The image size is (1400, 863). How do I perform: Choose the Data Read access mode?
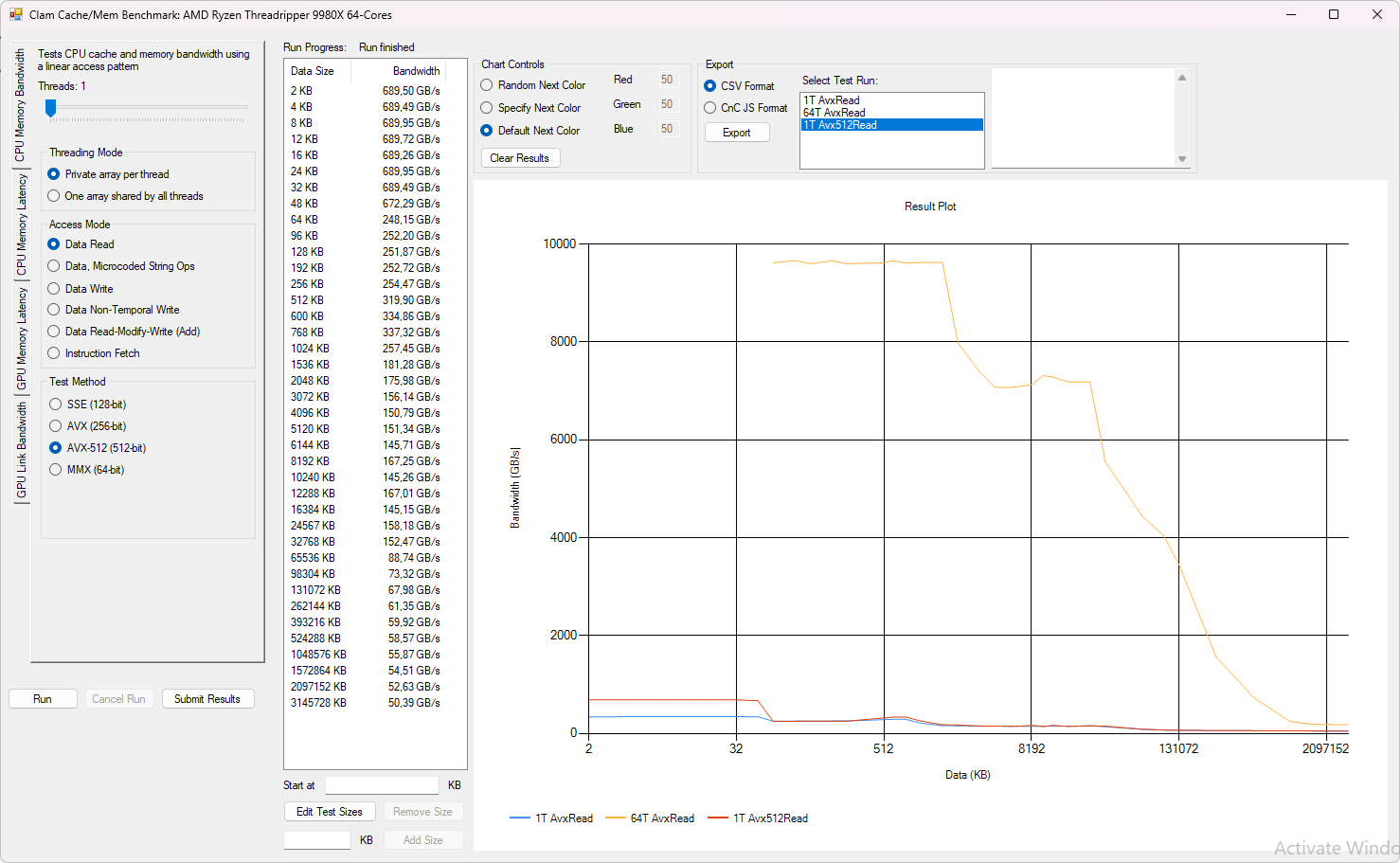[81, 244]
